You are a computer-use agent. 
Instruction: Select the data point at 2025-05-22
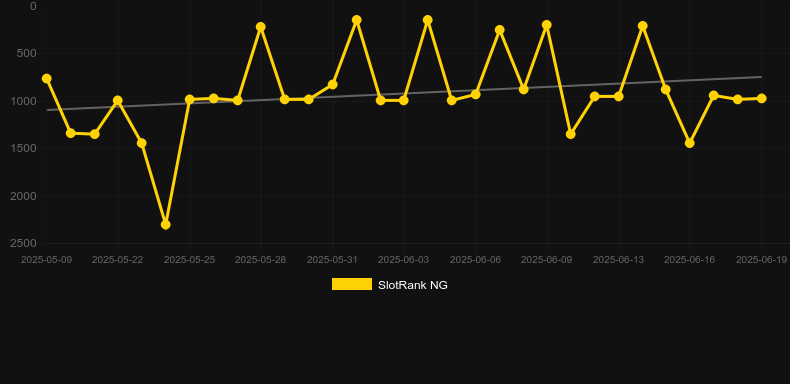tap(118, 100)
